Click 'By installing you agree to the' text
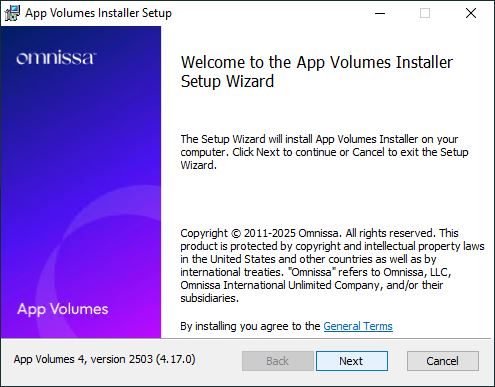Viewport: 495px width, 387px height. pos(250,326)
